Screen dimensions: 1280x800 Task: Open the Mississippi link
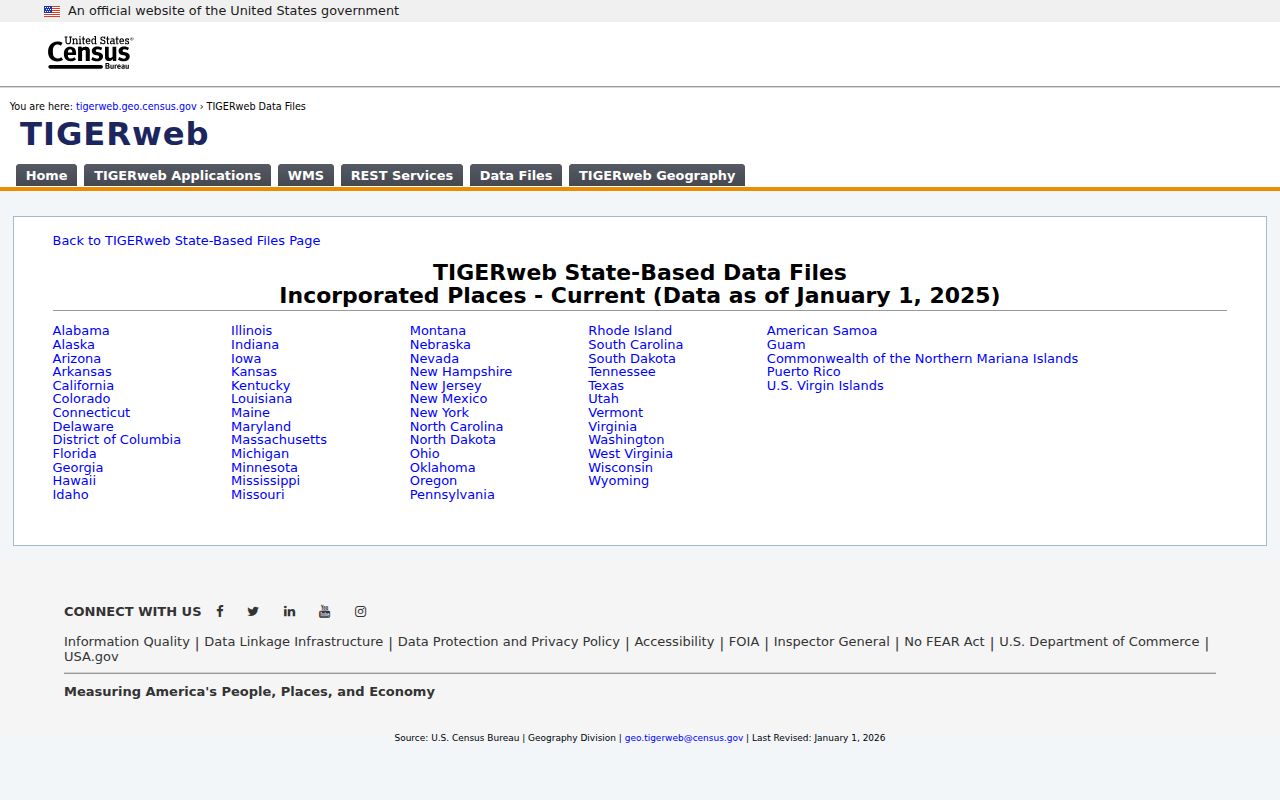(265, 481)
